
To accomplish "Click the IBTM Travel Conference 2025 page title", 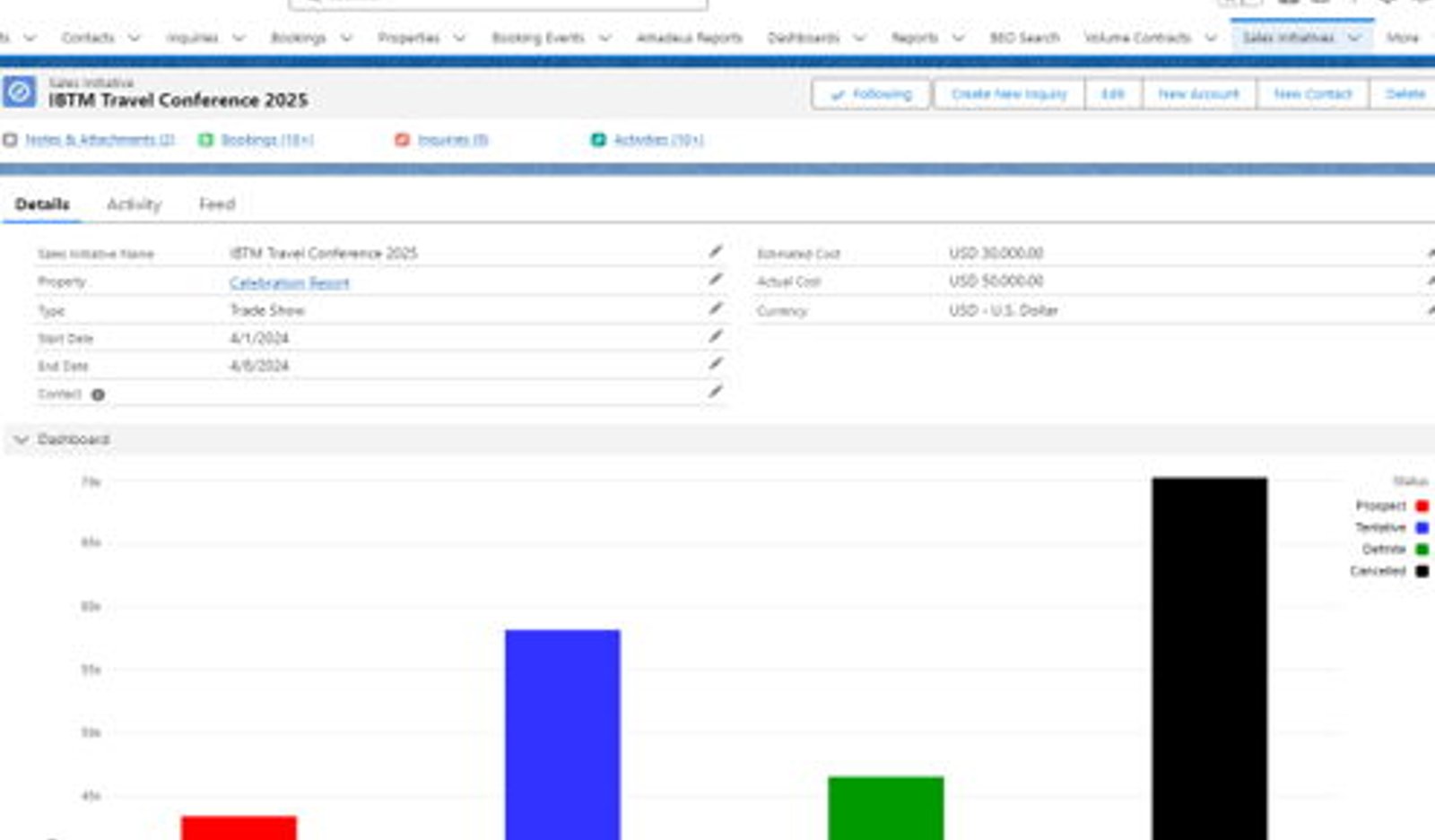I will point(178,100).
